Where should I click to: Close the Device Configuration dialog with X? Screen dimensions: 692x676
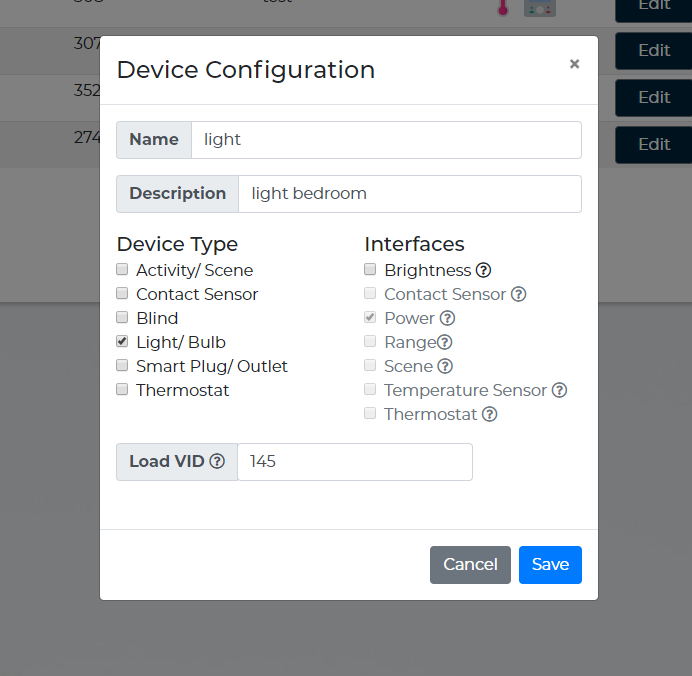(x=574, y=64)
